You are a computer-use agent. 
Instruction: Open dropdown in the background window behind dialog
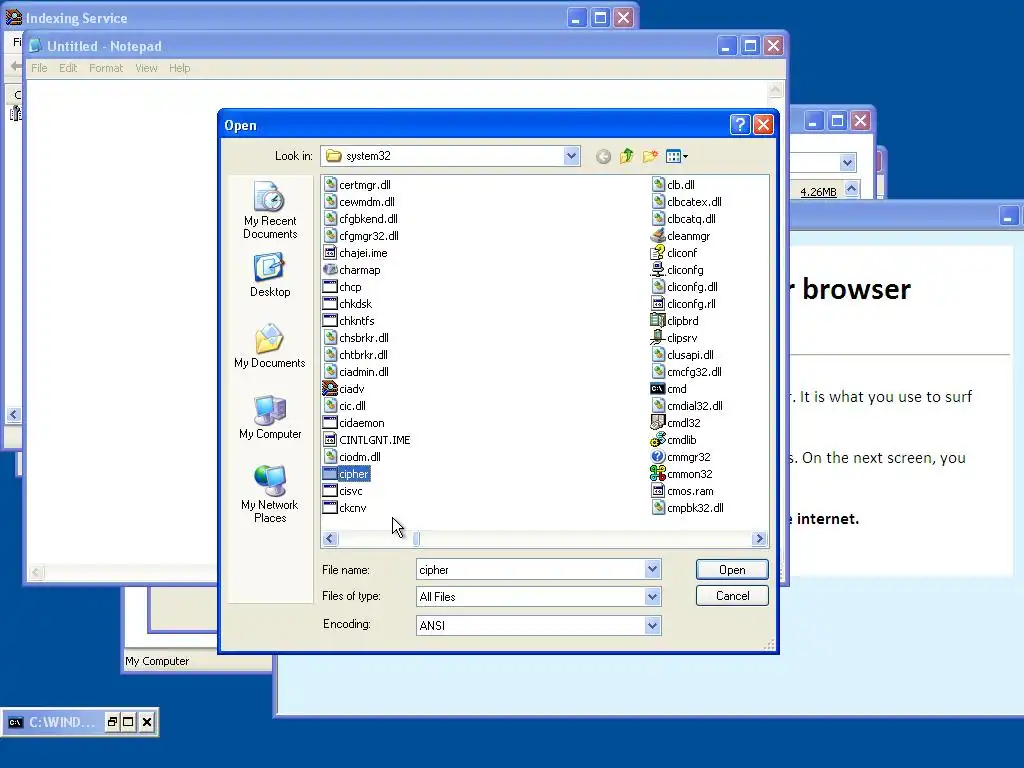pos(847,163)
